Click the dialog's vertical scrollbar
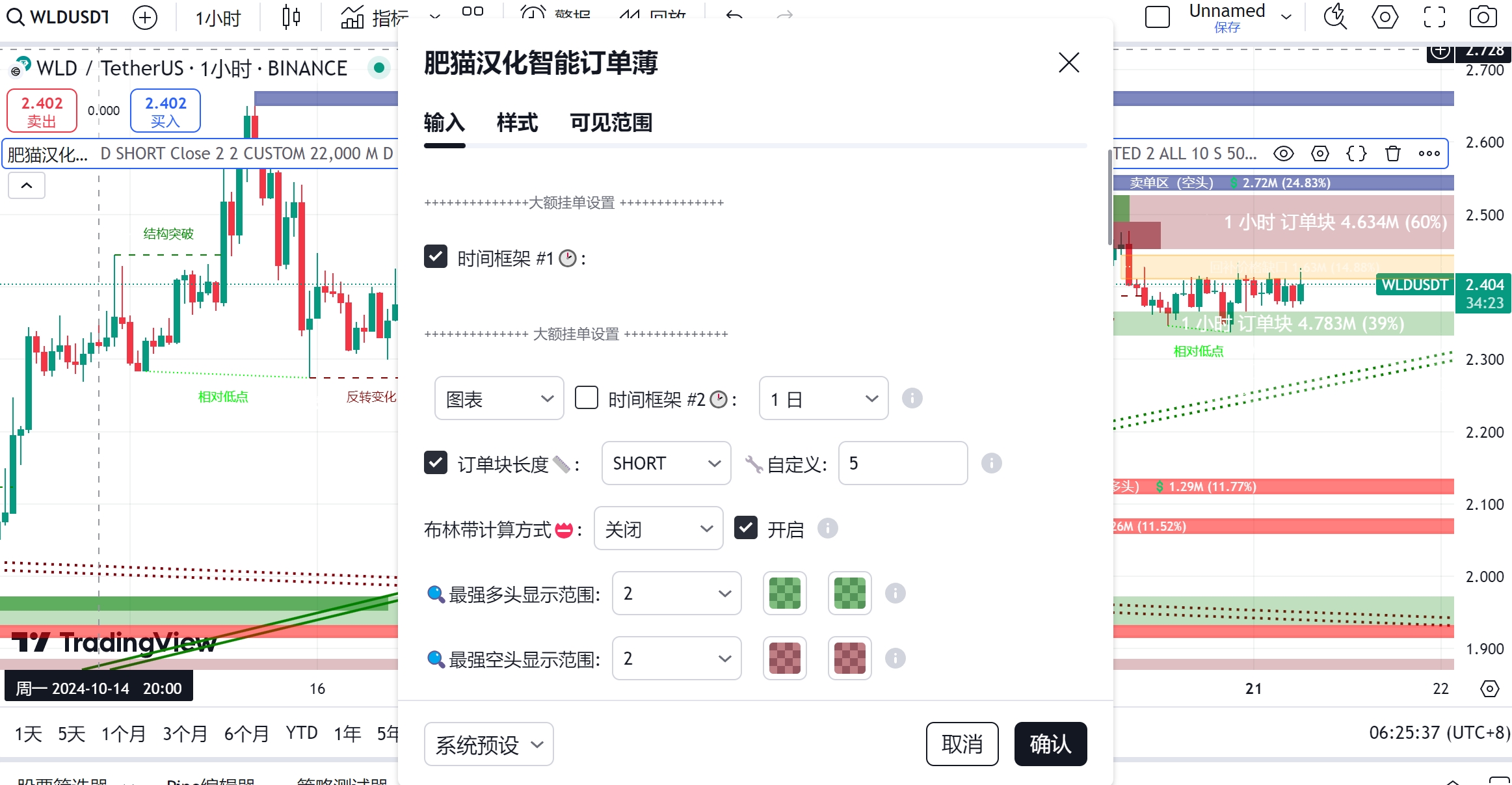The height and width of the screenshot is (785, 1512). [1110, 197]
